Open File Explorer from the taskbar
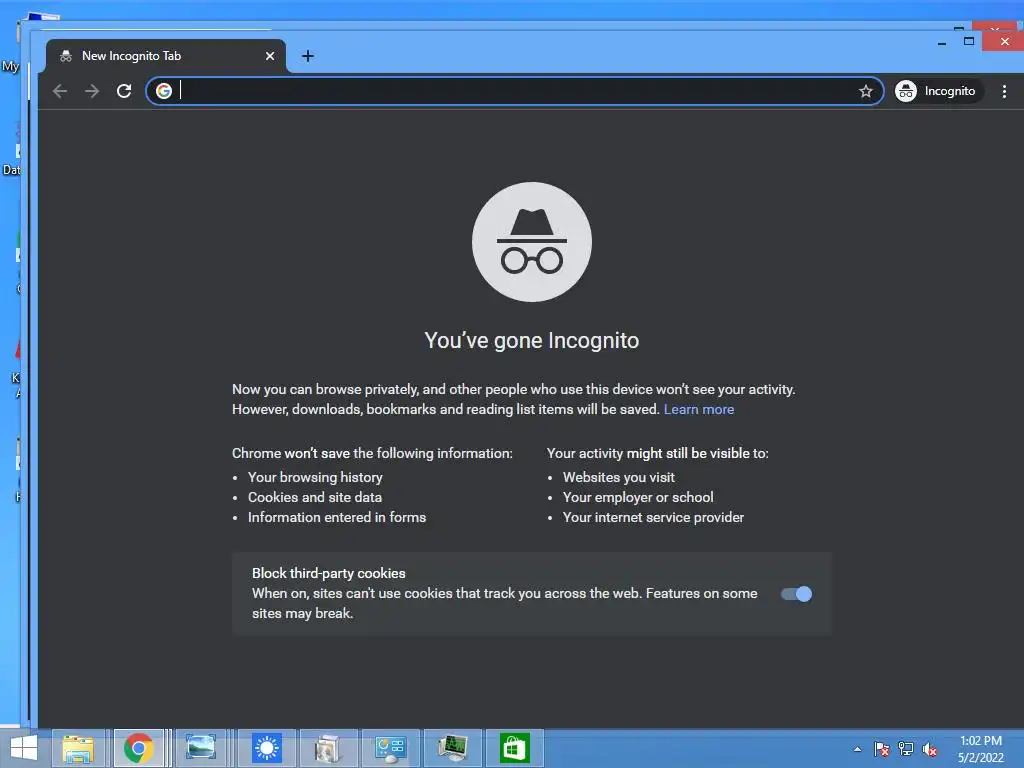Viewport: 1024px width, 768px height. (x=78, y=748)
